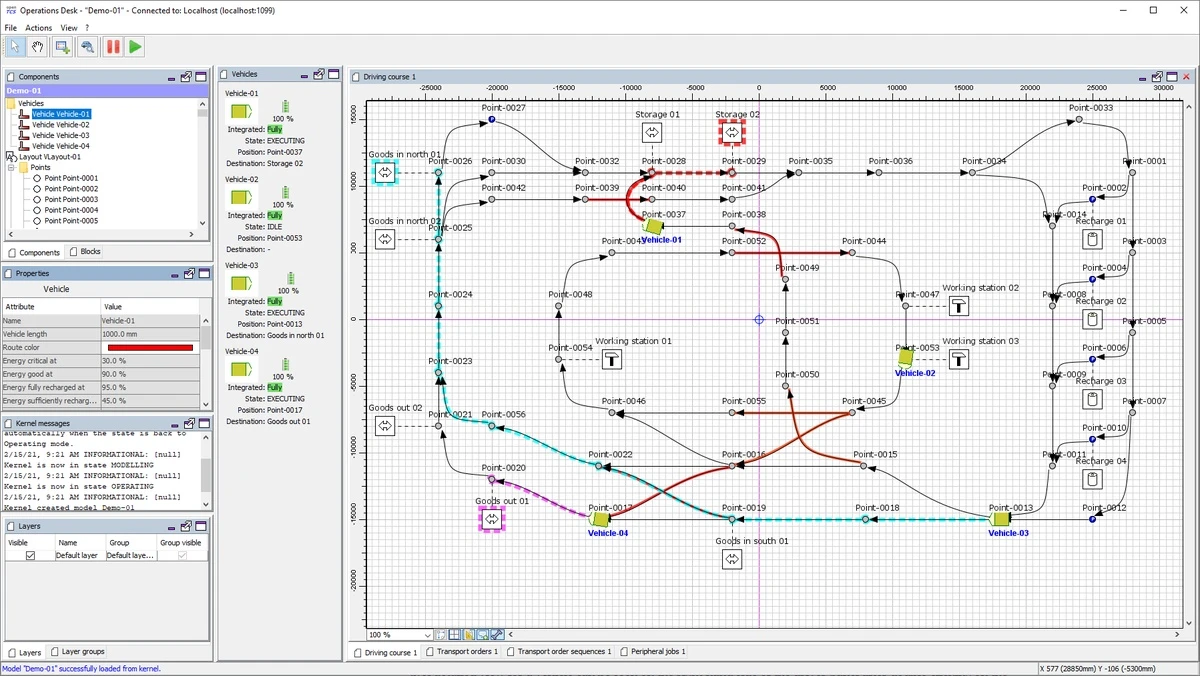
Task: Select Vehicle Vehicle-02 in component tree
Action: tap(61, 125)
